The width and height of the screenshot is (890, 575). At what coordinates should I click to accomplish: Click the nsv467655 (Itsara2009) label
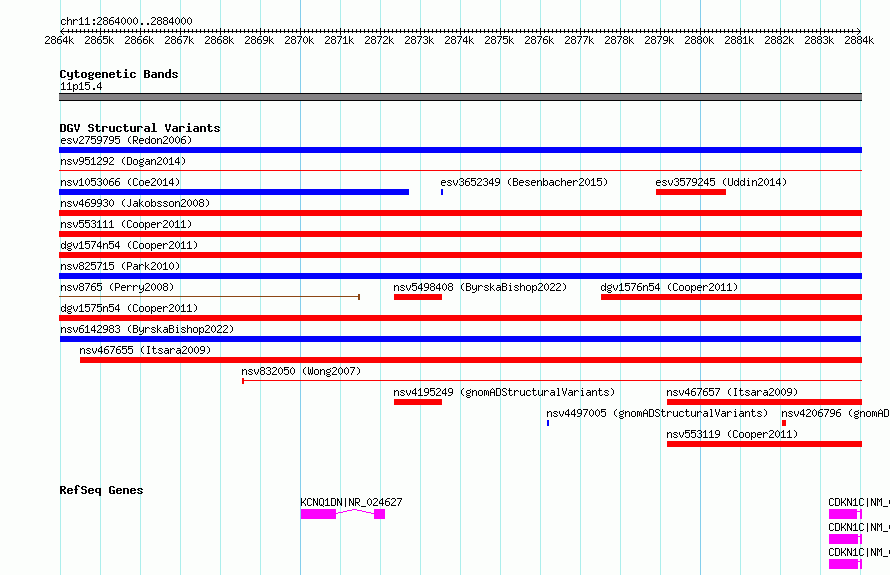[145, 350]
